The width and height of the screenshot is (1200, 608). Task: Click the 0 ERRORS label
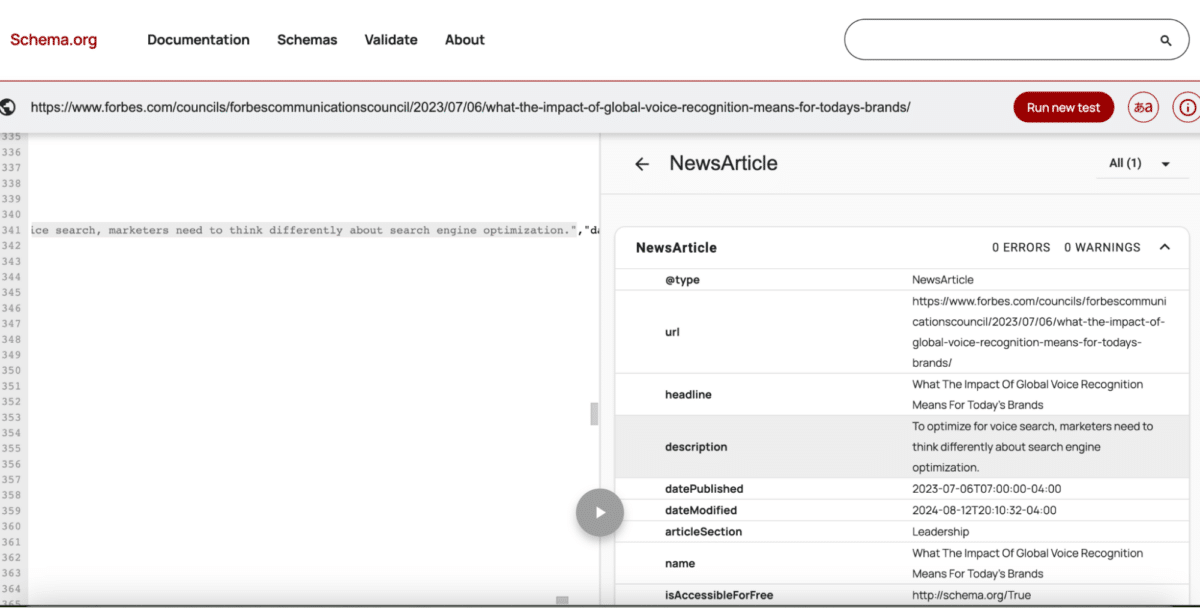click(x=1021, y=247)
